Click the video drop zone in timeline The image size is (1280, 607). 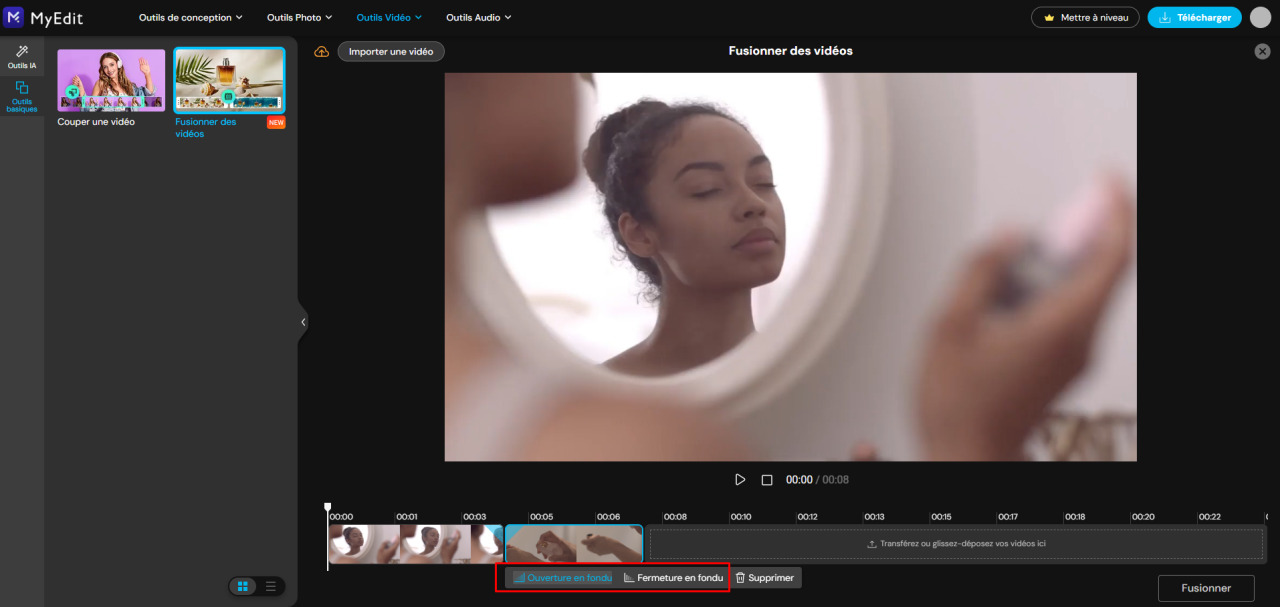click(956, 544)
